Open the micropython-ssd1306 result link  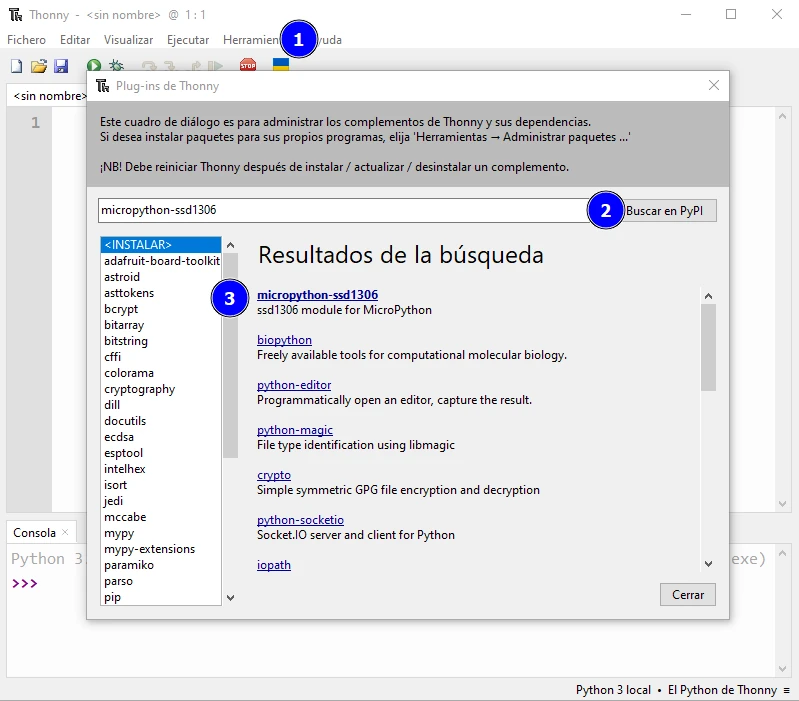pos(317,294)
